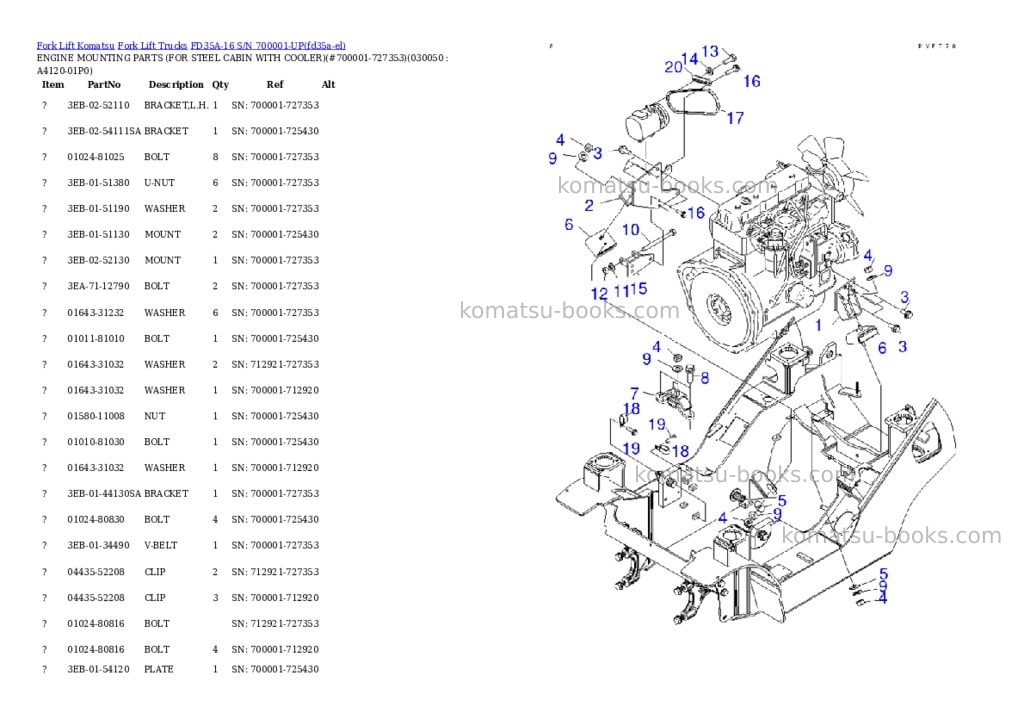Select part number 3EA-71-12790
This screenshot has width=1024, height=725.
click(98, 286)
